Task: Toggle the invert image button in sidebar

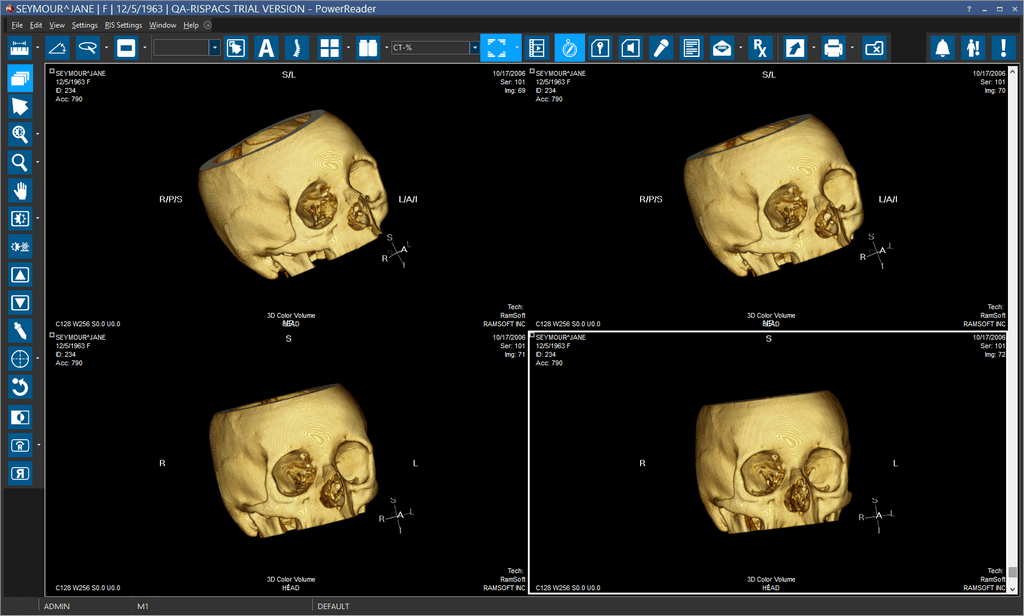Action: click(20, 416)
